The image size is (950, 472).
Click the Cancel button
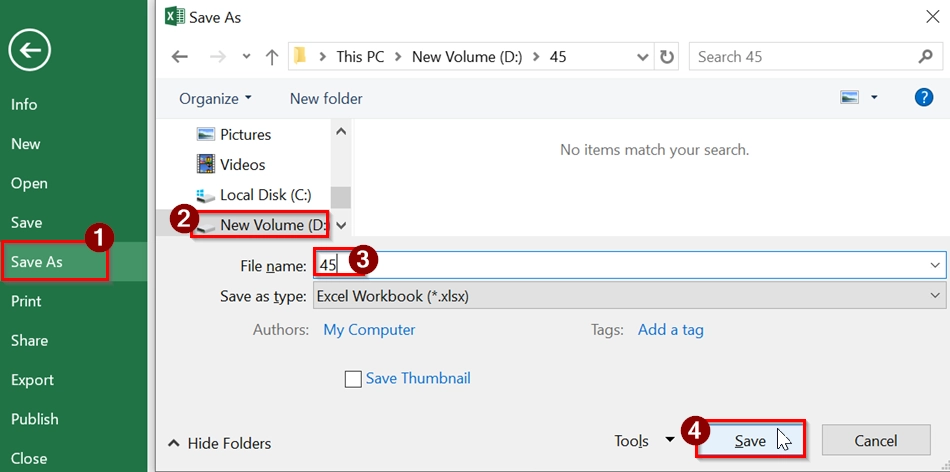[875, 440]
